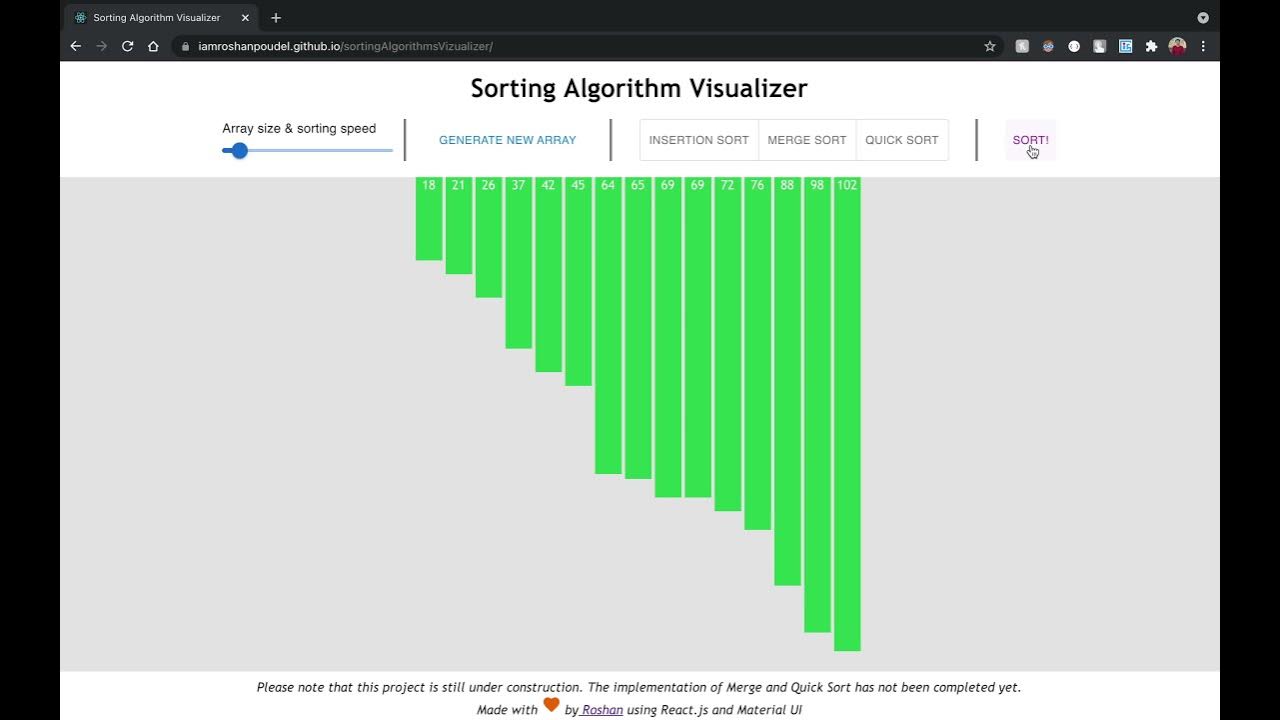Open a new browser tab
Image resolution: width=1280 pixels, height=720 pixels.
[276, 18]
